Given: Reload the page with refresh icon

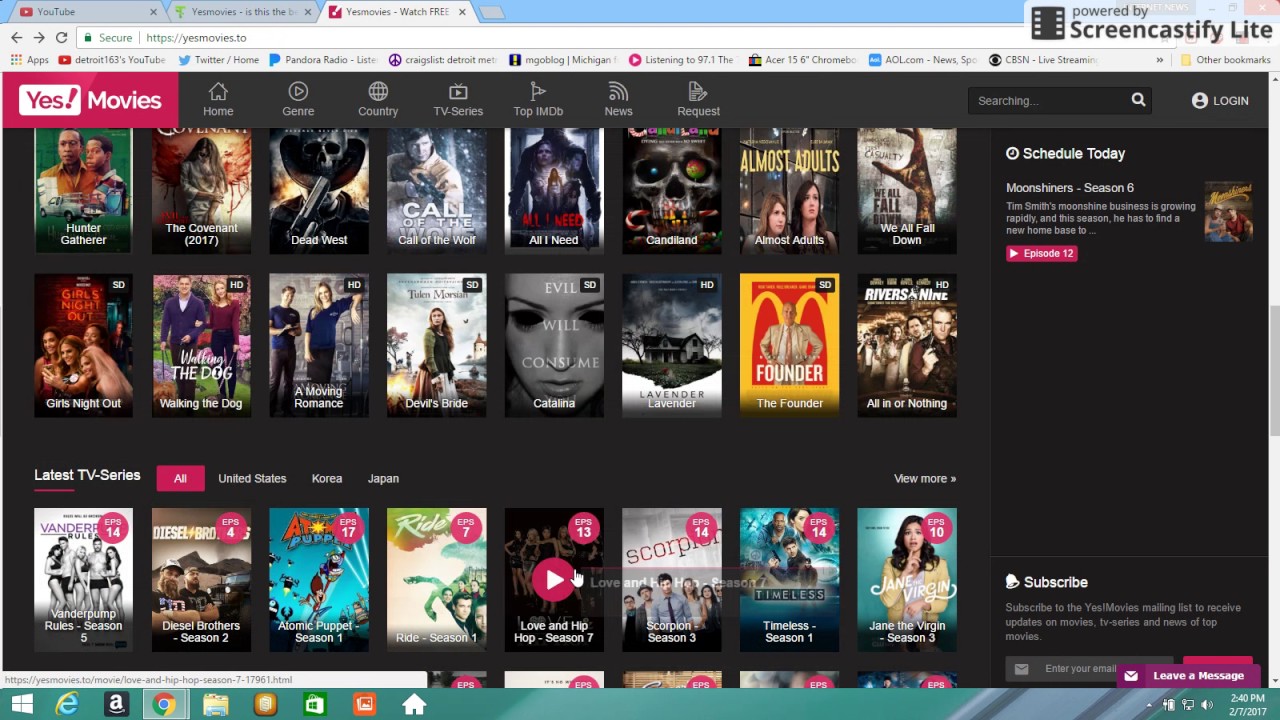Looking at the screenshot, I should tap(61, 37).
